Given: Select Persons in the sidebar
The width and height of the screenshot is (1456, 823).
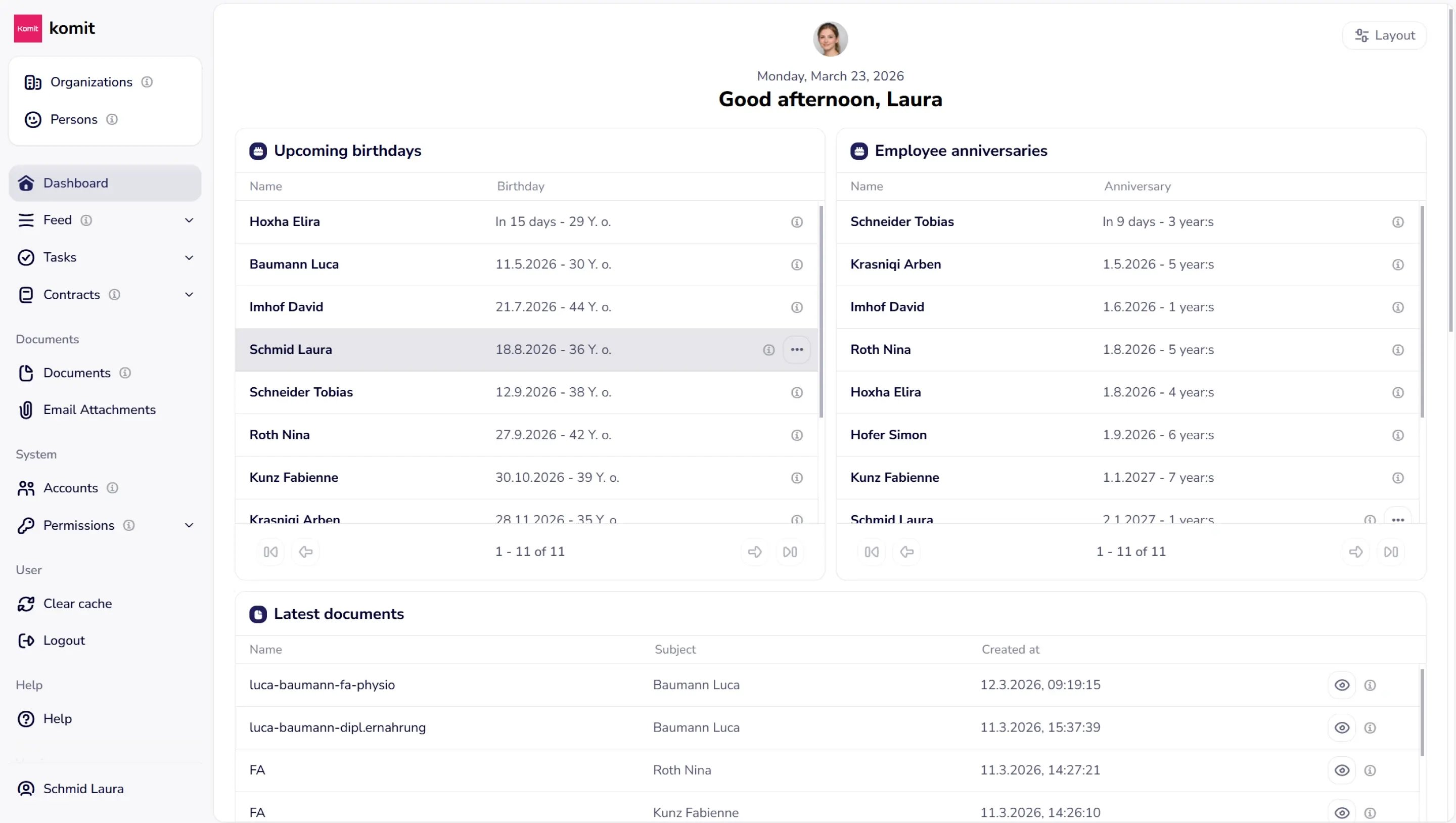Looking at the screenshot, I should 73,119.
